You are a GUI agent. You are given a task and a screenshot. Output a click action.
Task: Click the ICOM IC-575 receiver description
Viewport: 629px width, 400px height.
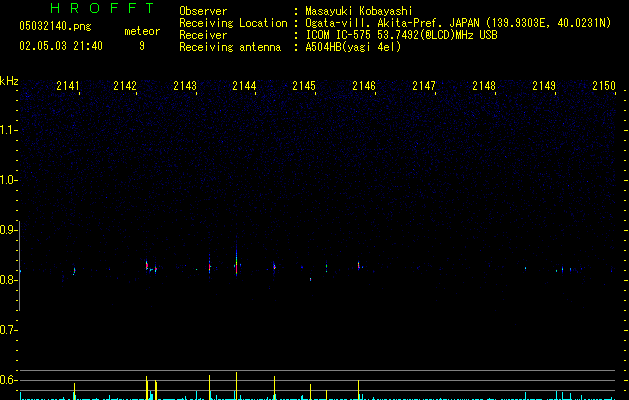pos(401,35)
